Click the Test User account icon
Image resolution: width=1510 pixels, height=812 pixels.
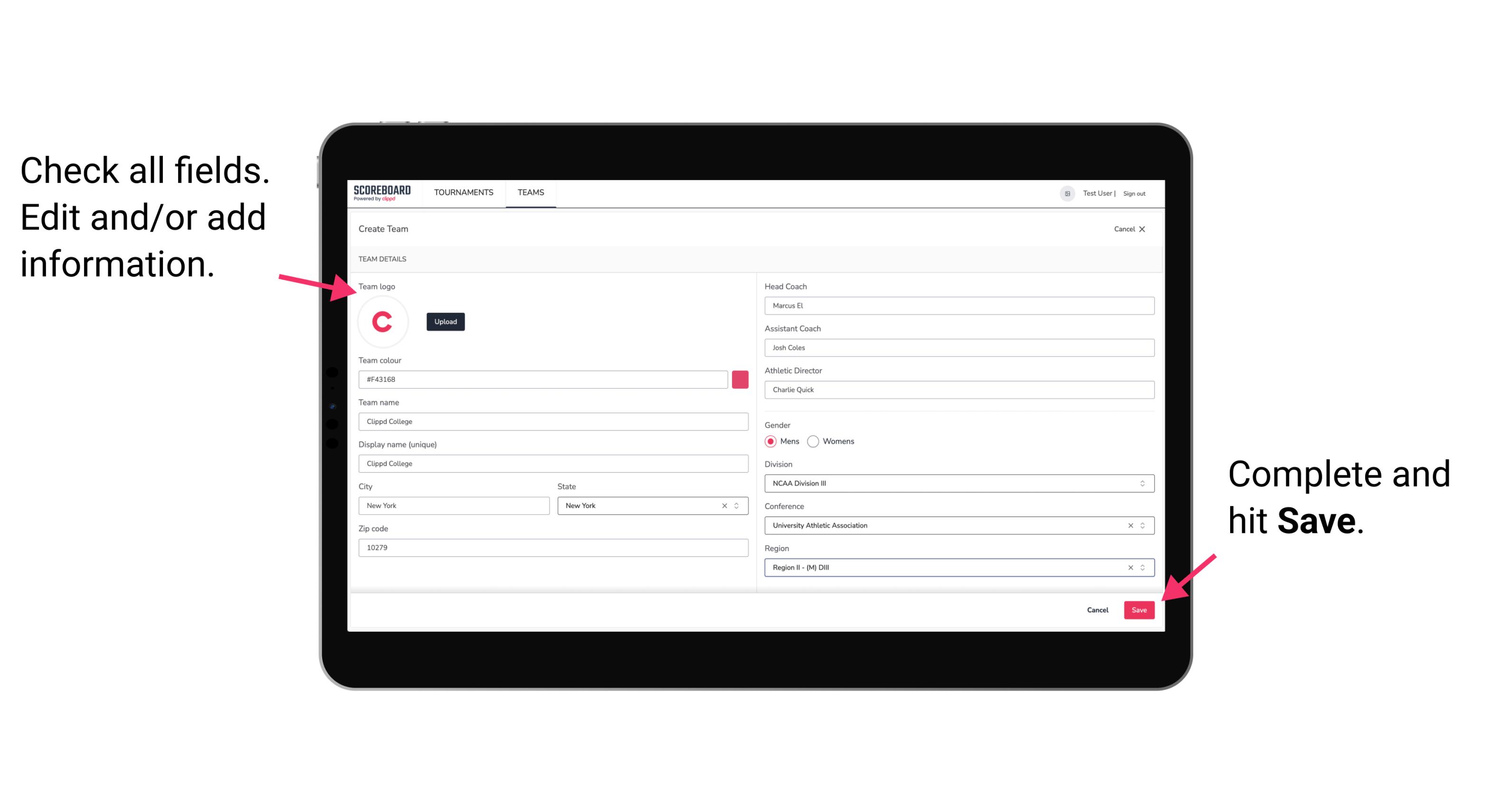(x=1065, y=193)
